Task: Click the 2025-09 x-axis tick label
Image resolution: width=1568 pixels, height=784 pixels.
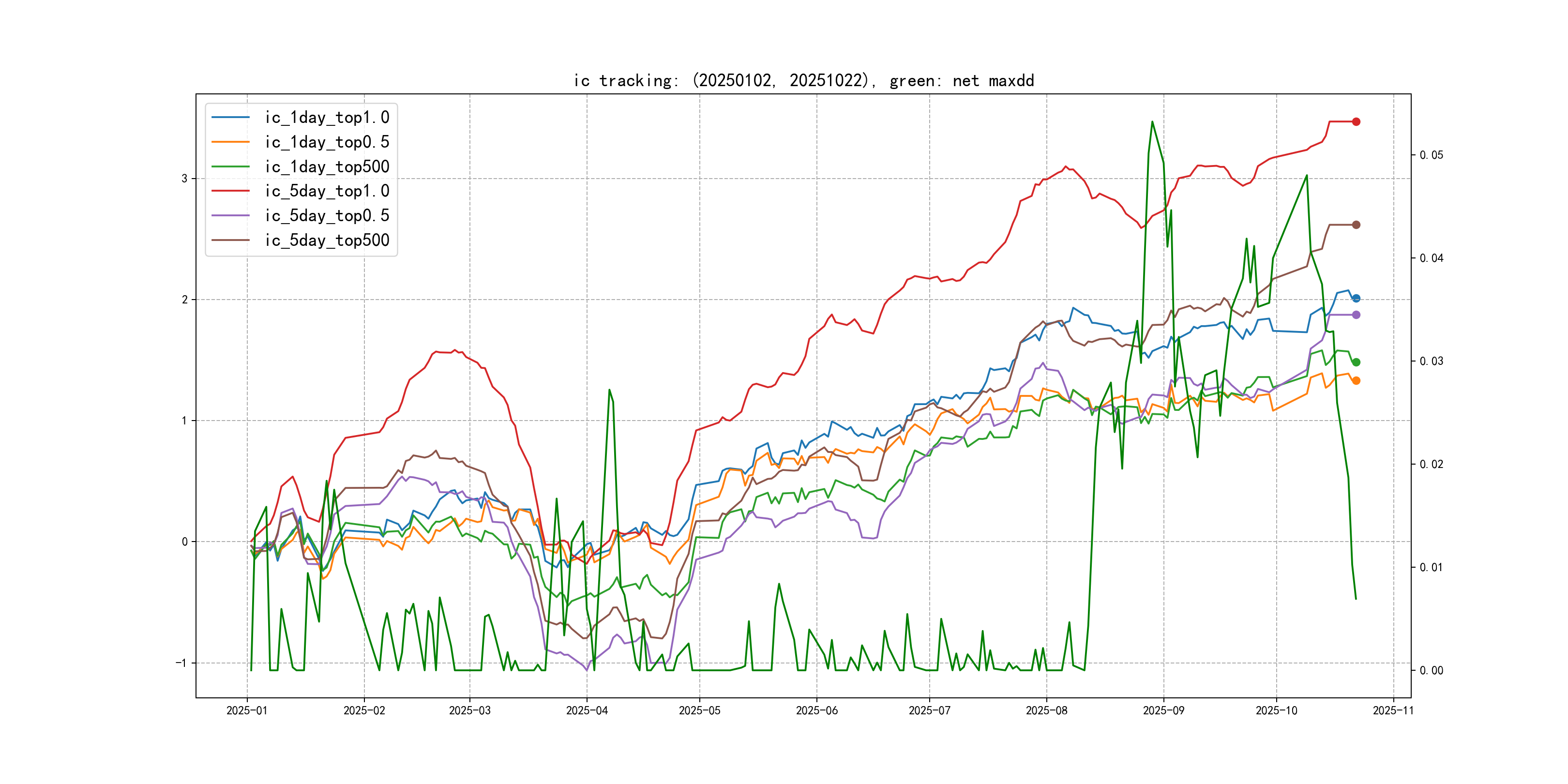Action: coord(1163,710)
